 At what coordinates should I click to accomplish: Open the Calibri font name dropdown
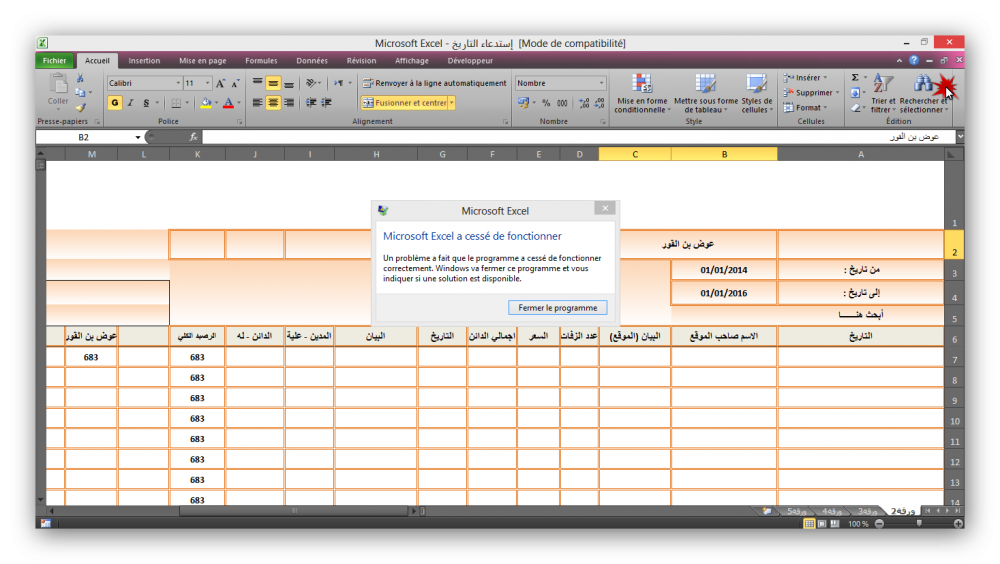(178, 83)
